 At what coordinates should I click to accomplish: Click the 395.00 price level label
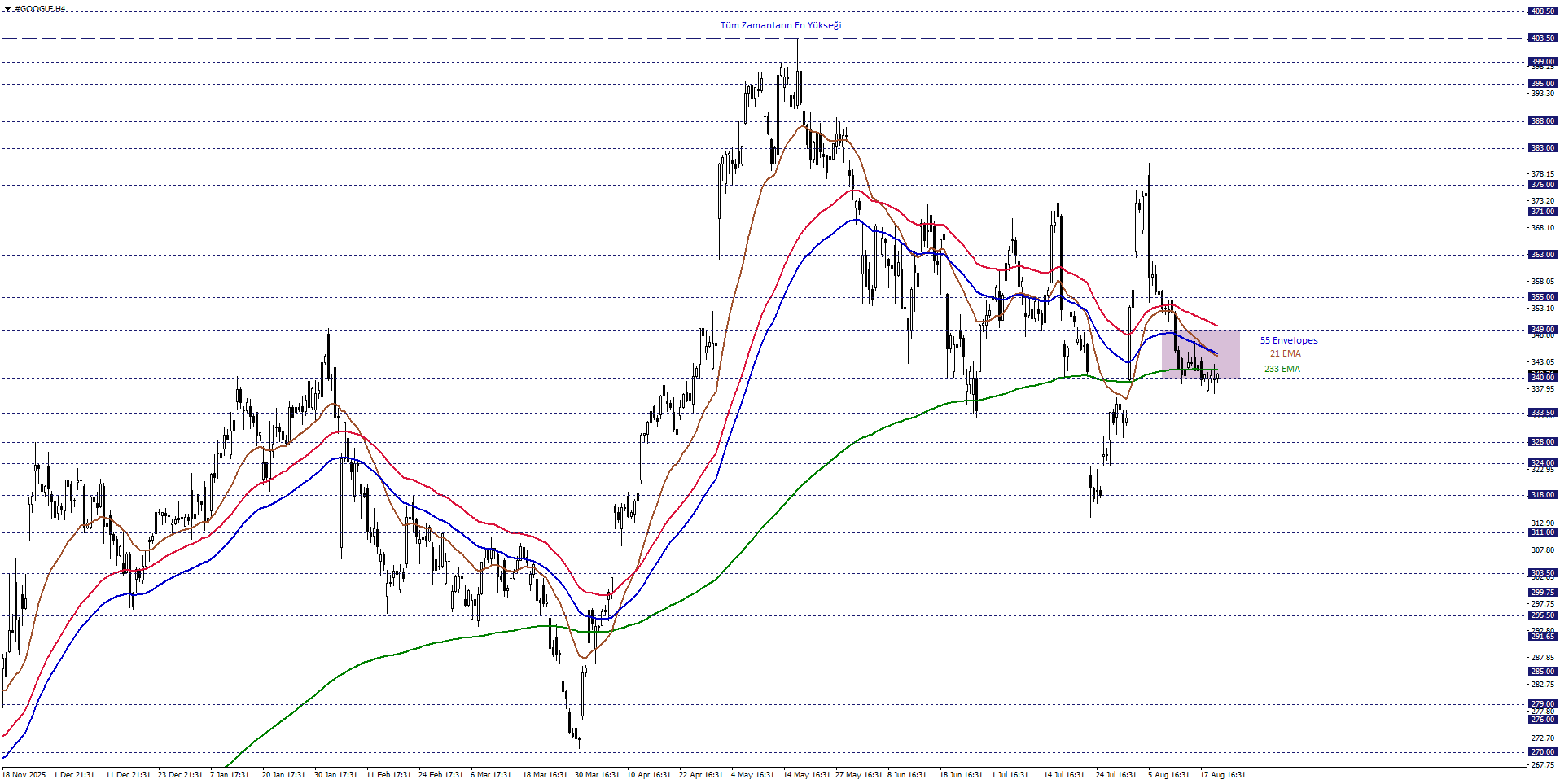coord(1543,84)
